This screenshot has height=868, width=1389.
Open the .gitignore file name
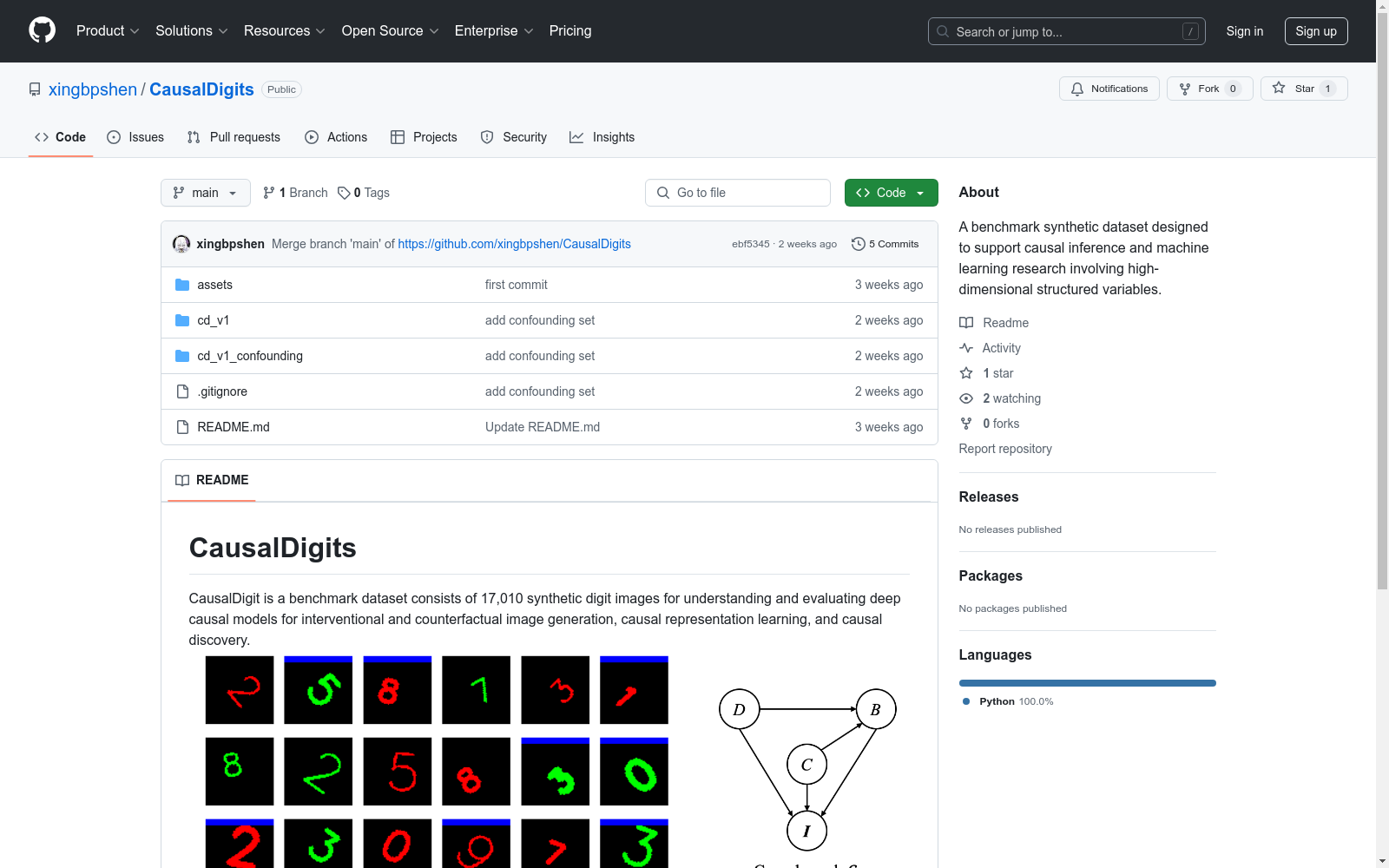coord(222,391)
